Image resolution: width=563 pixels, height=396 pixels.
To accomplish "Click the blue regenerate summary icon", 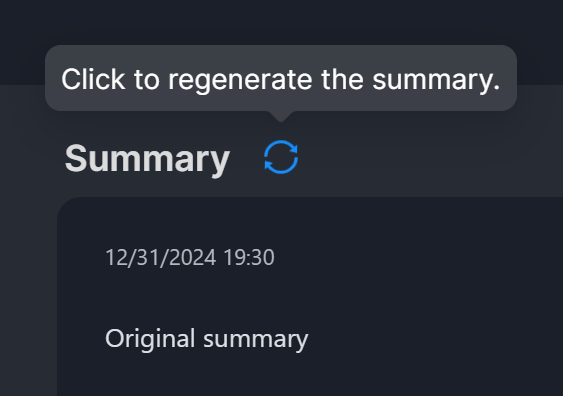I will [x=281, y=157].
